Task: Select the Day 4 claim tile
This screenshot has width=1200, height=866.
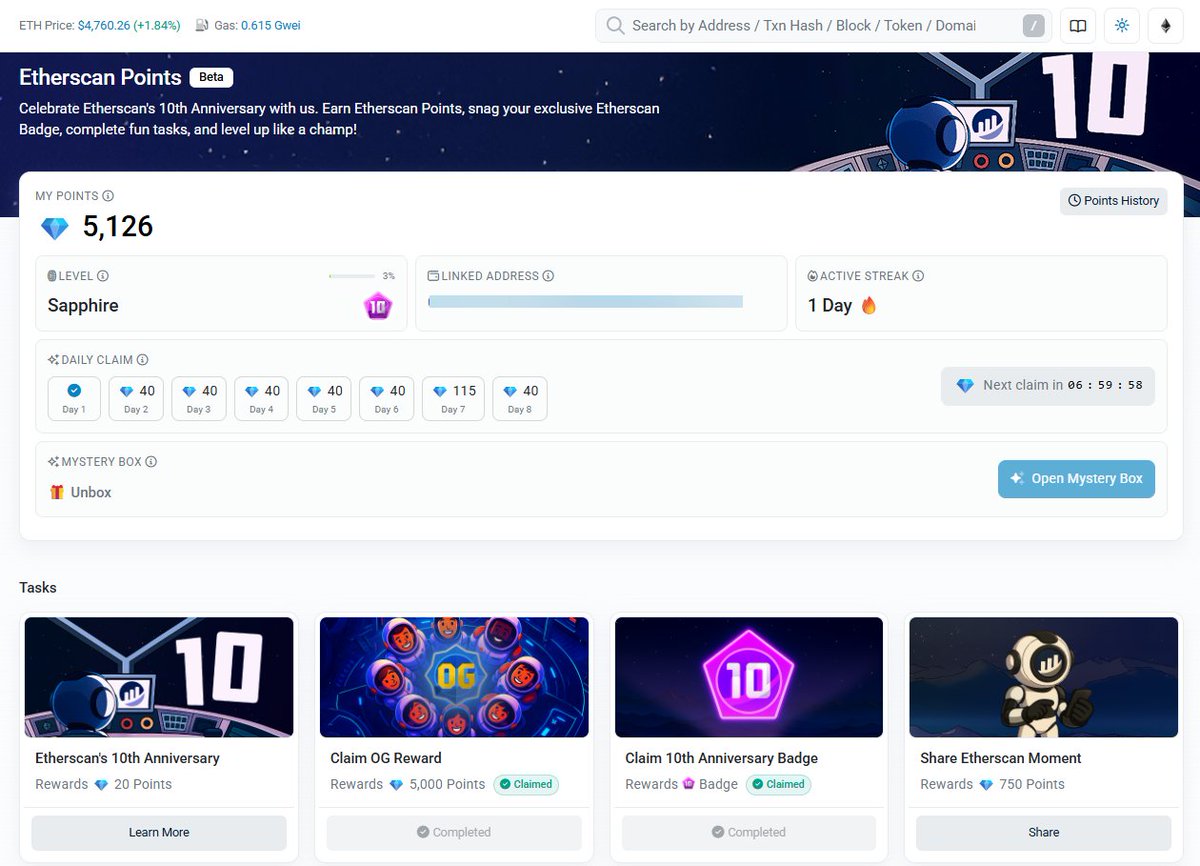Action: point(262,398)
